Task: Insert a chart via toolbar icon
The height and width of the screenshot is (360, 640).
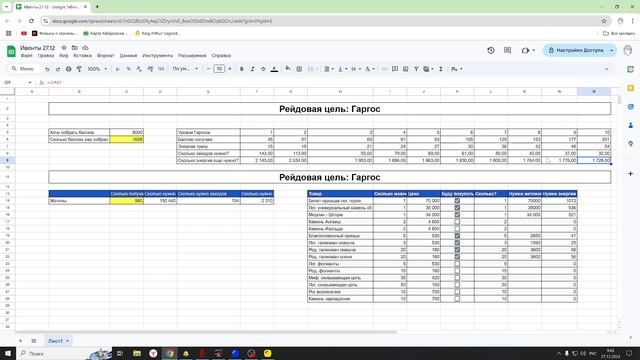Action: tap(405, 69)
